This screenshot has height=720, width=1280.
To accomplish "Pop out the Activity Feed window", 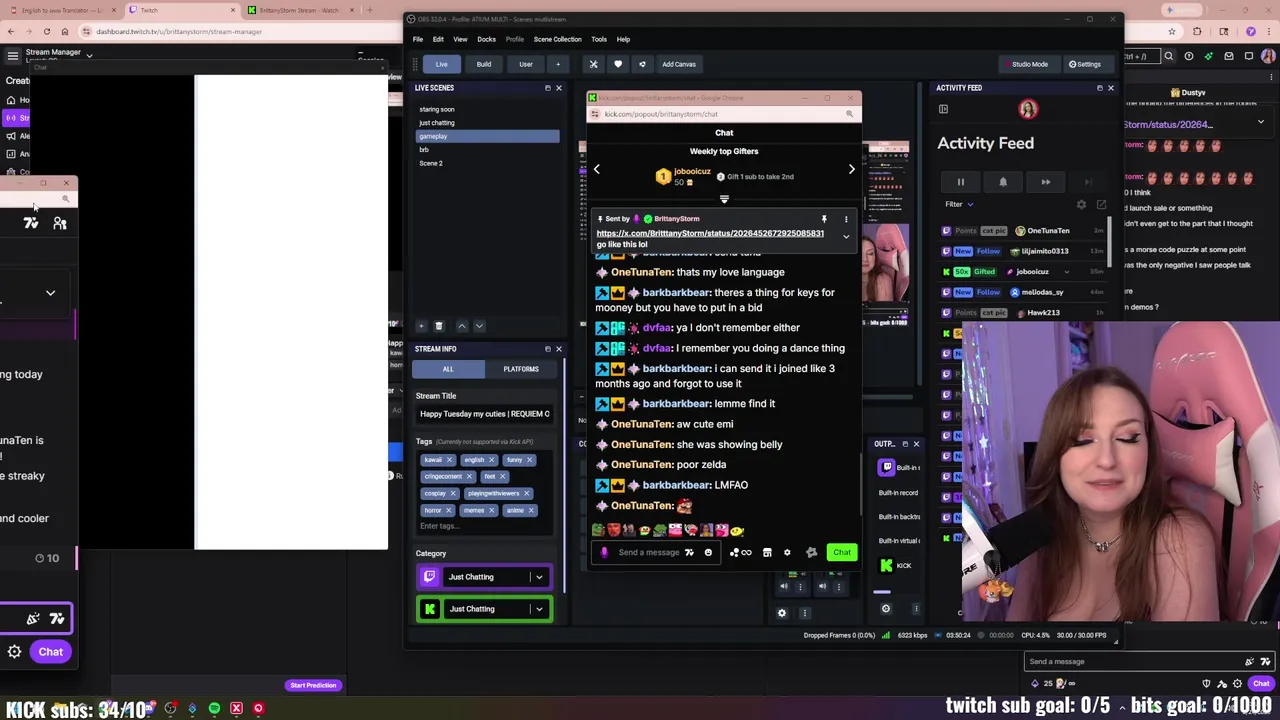I will pyautogui.click(x=1101, y=204).
